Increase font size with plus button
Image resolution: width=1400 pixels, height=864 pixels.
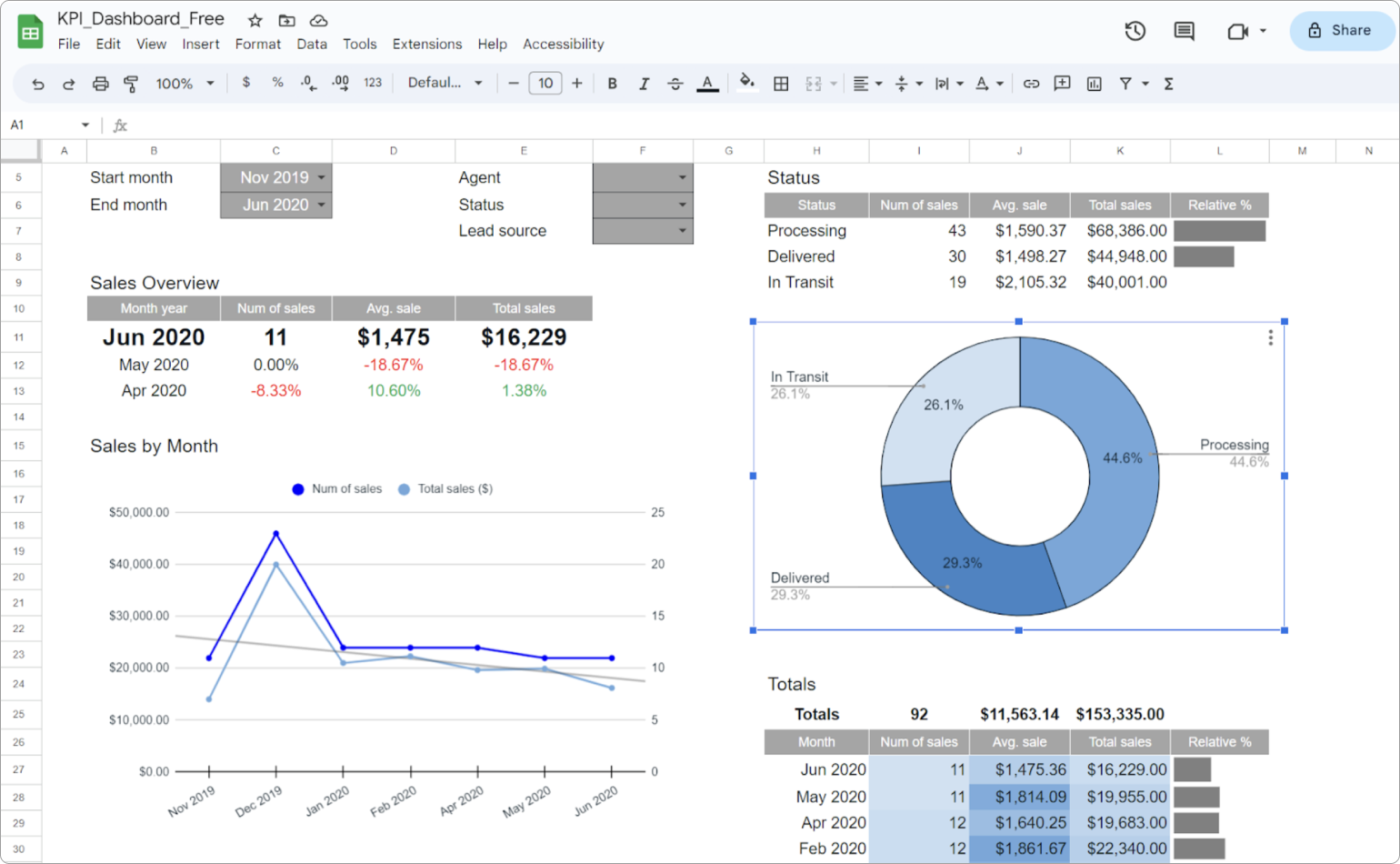coord(576,84)
